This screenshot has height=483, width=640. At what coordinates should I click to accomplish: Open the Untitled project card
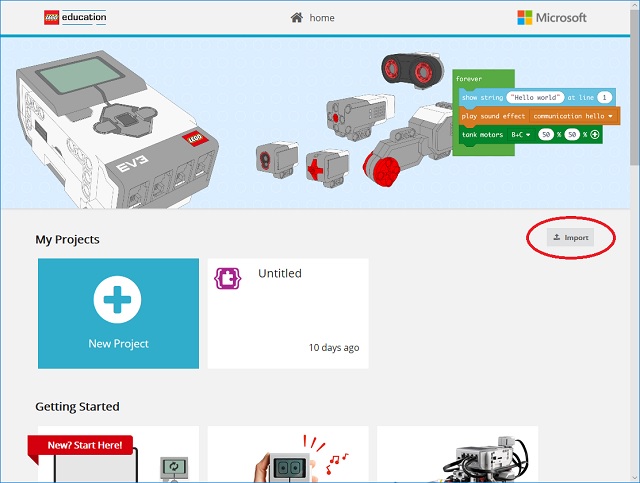coord(288,313)
